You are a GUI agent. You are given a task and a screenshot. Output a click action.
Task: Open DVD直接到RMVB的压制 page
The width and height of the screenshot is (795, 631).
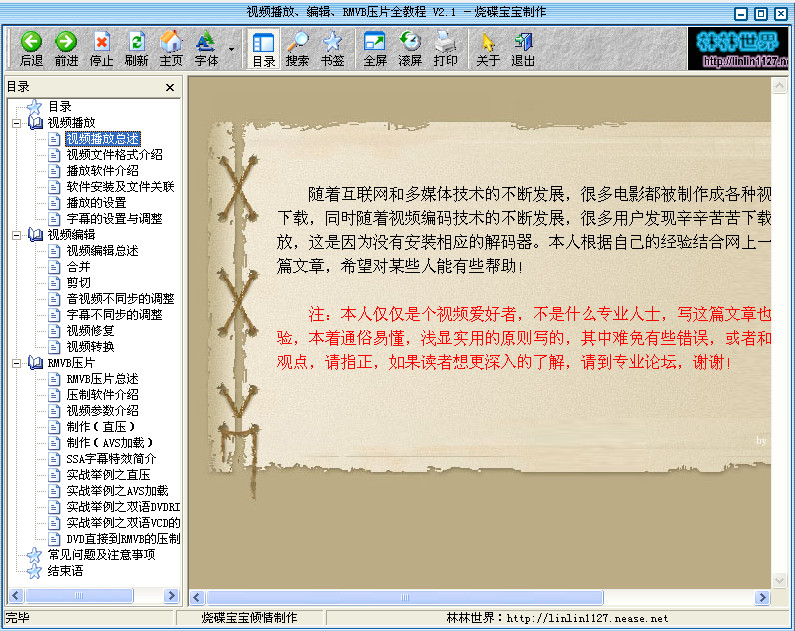pyautogui.click(x=123, y=539)
